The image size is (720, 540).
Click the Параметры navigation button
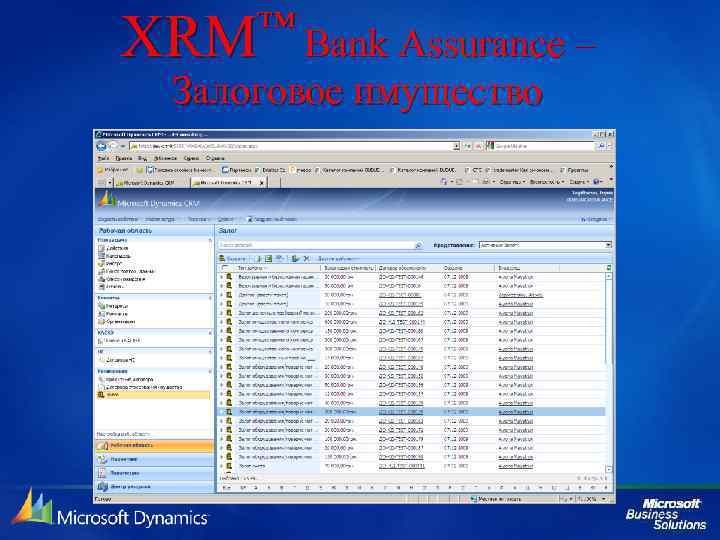pyautogui.click(x=154, y=473)
